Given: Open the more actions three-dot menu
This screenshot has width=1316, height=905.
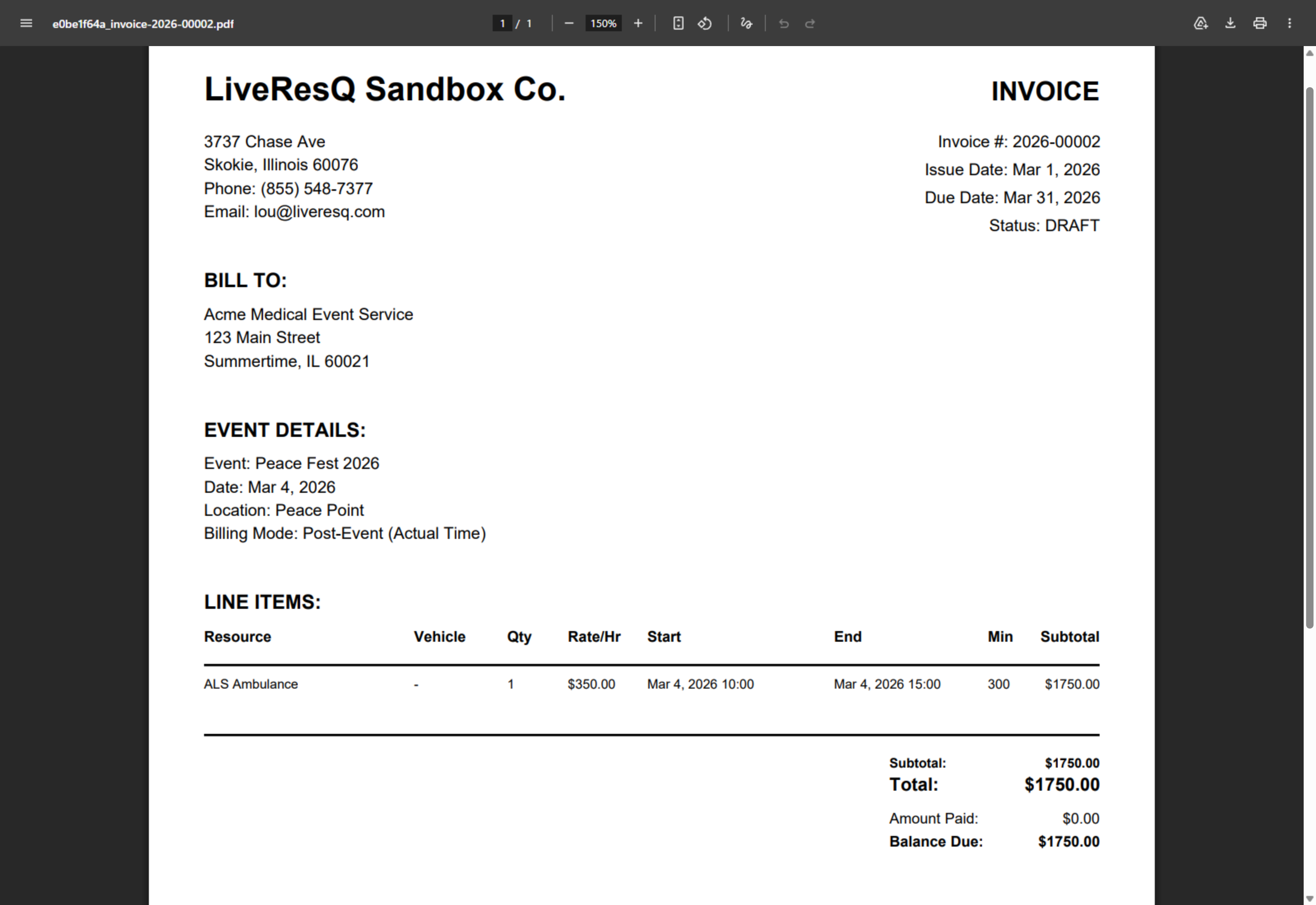Looking at the screenshot, I should click(1289, 23).
